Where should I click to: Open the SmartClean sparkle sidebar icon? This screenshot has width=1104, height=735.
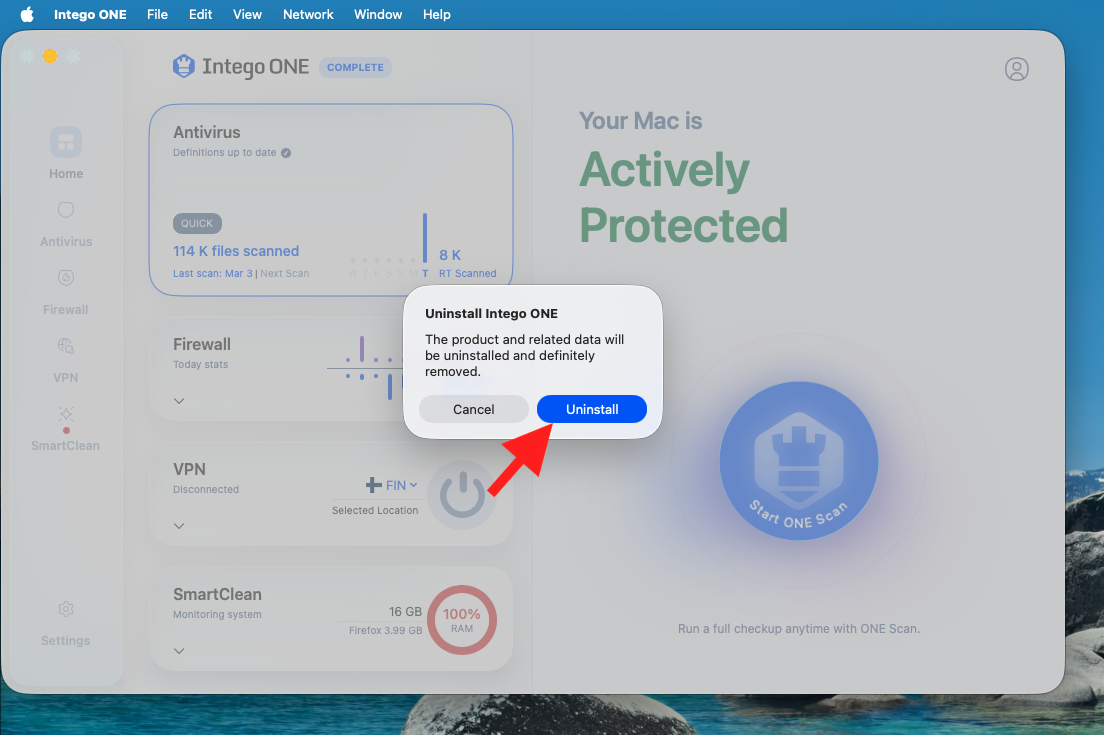[65, 413]
